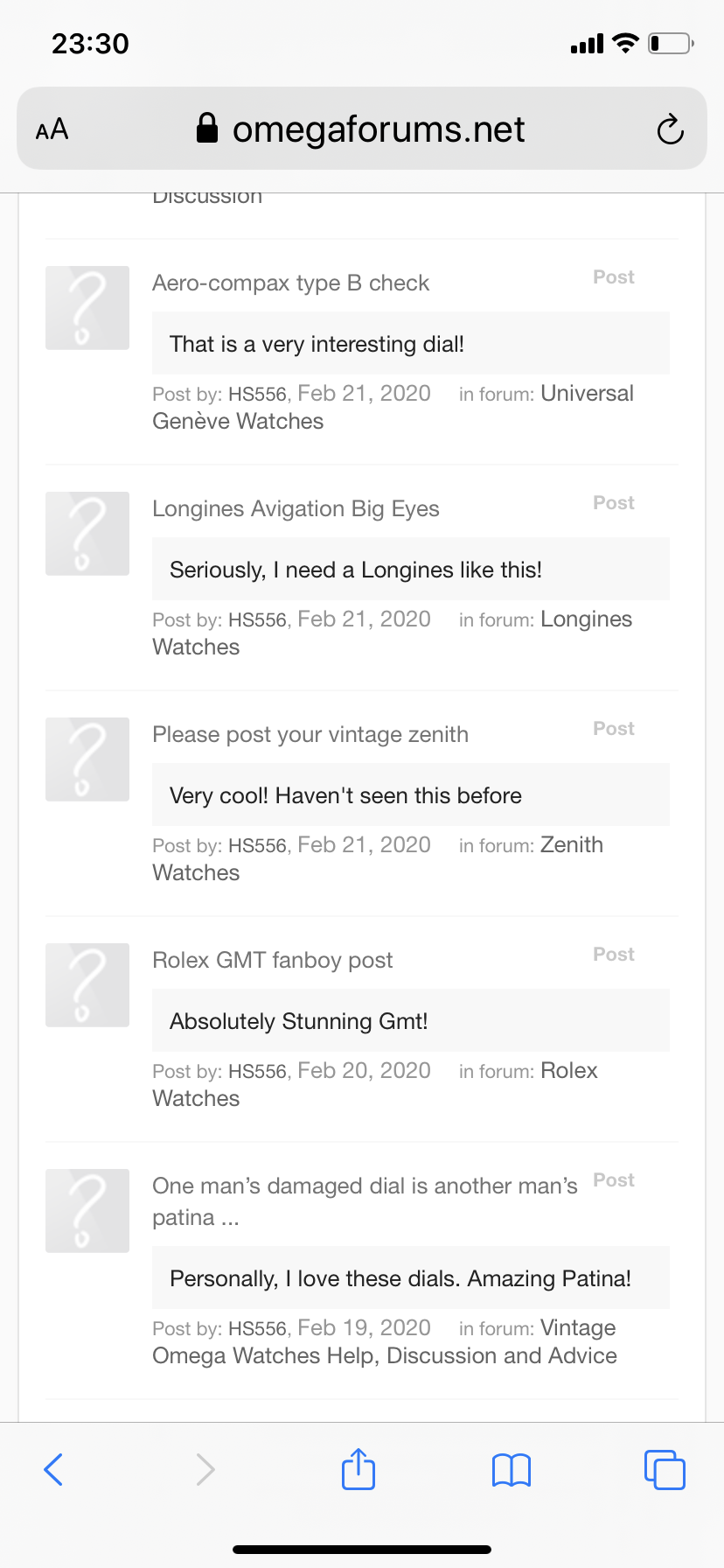
Task: Tap the omegaforums.net address field
Action: click(x=378, y=129)
